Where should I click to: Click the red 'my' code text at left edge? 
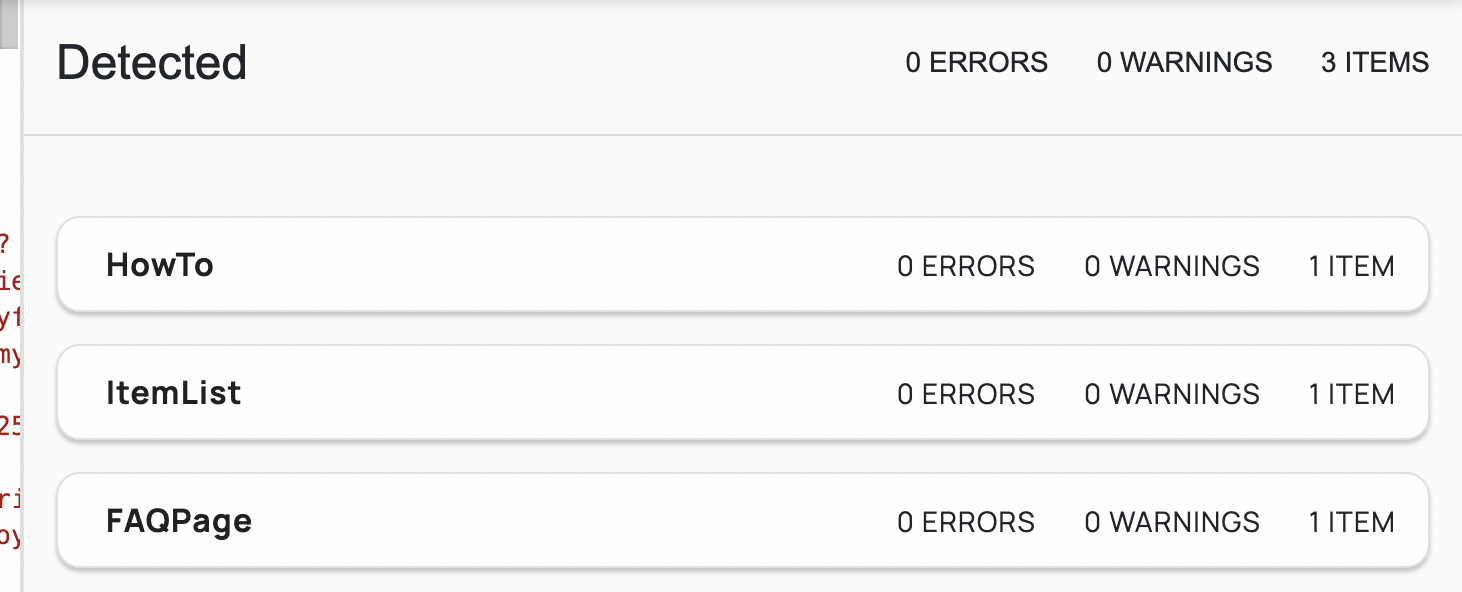[10, 355]
